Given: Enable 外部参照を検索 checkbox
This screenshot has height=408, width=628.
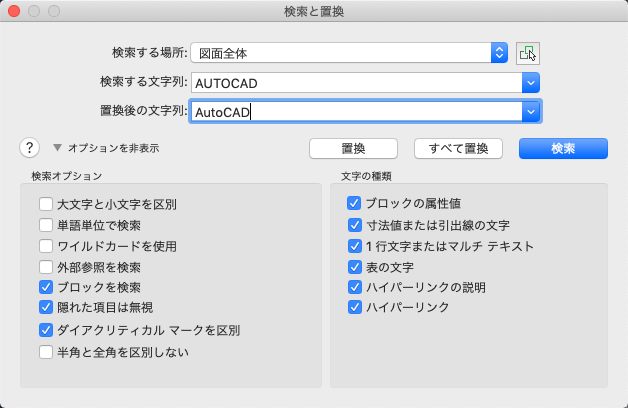Looking at the screenshot, I should tap(46, 267).
